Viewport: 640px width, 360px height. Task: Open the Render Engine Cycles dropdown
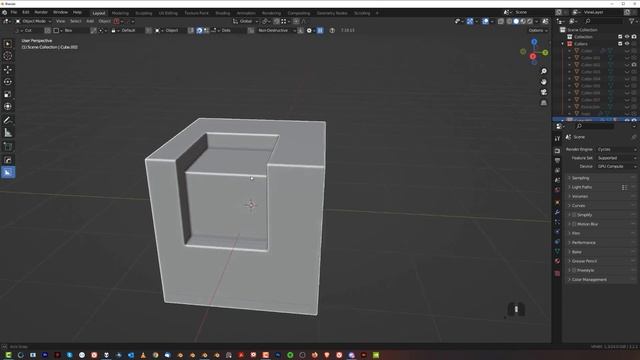pos(616,149)
